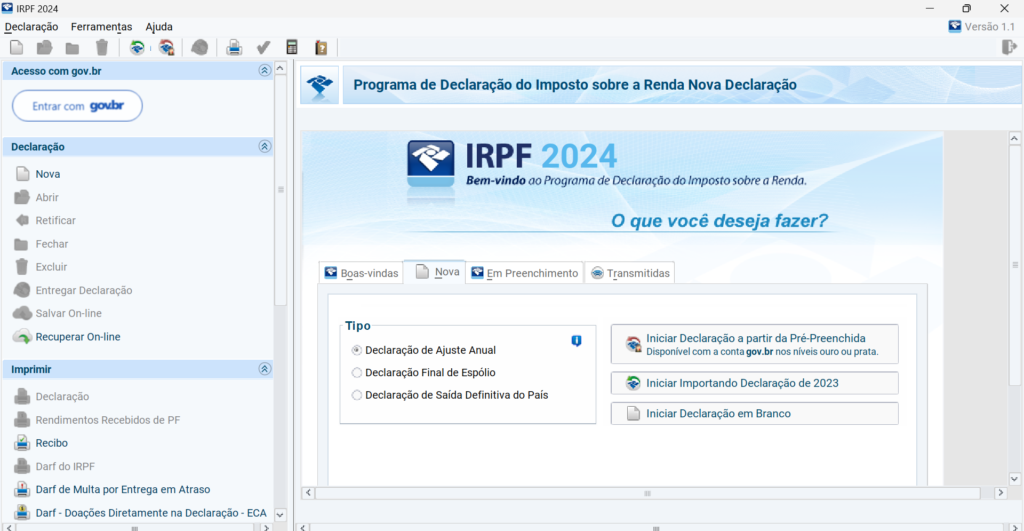The image size is (1024, 531).
Task: Click the close declaration folder toolbar icon
Action: (x=72, y=48)
